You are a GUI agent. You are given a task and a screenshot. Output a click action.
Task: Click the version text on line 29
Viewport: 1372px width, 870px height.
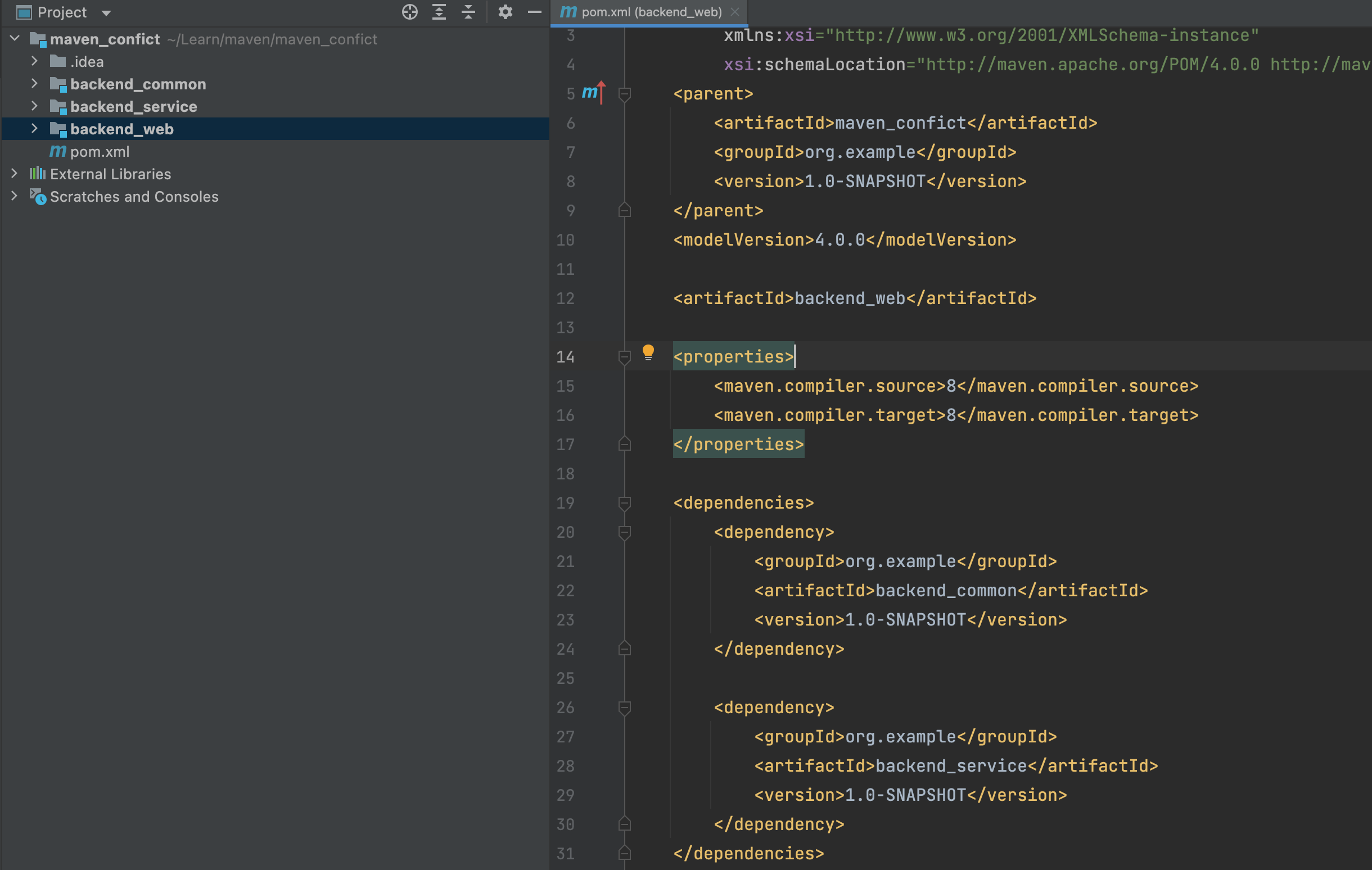point(905,795)
